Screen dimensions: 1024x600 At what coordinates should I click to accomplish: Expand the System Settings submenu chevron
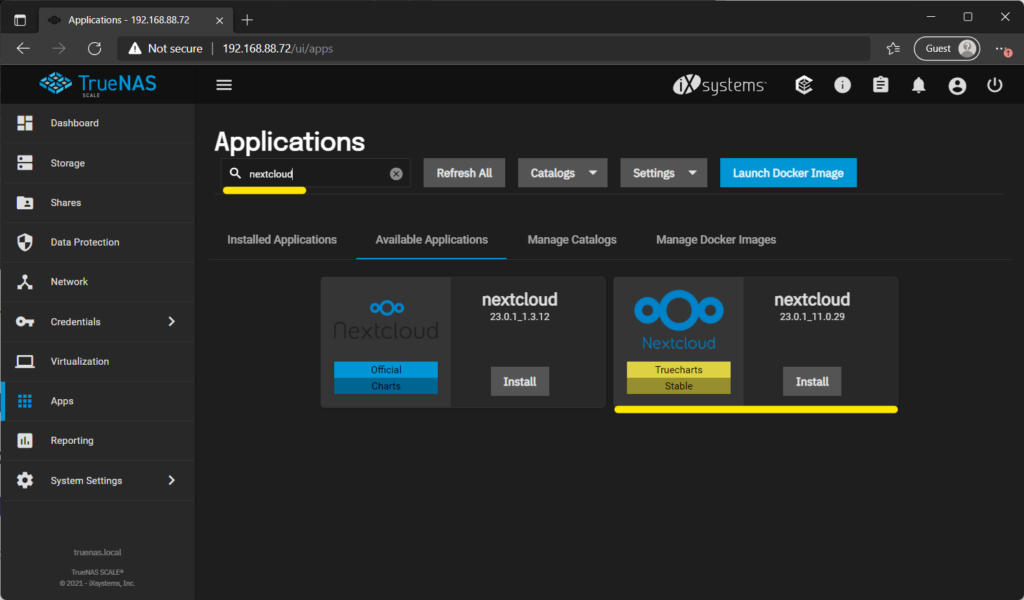click(172, 481)
